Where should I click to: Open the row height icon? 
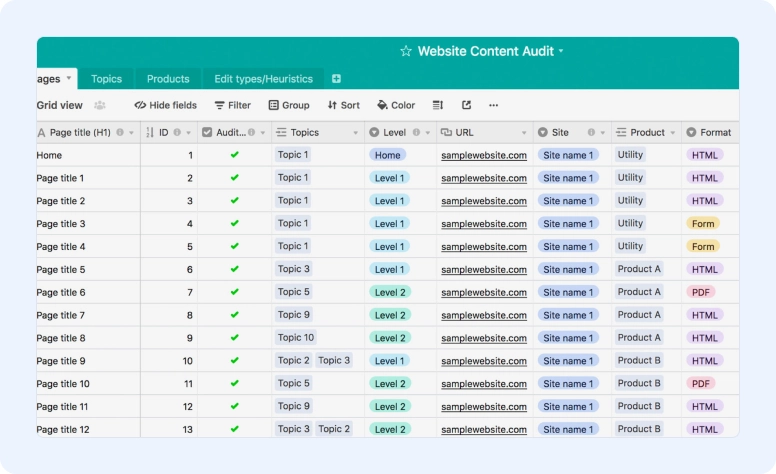tap(438, 105)
